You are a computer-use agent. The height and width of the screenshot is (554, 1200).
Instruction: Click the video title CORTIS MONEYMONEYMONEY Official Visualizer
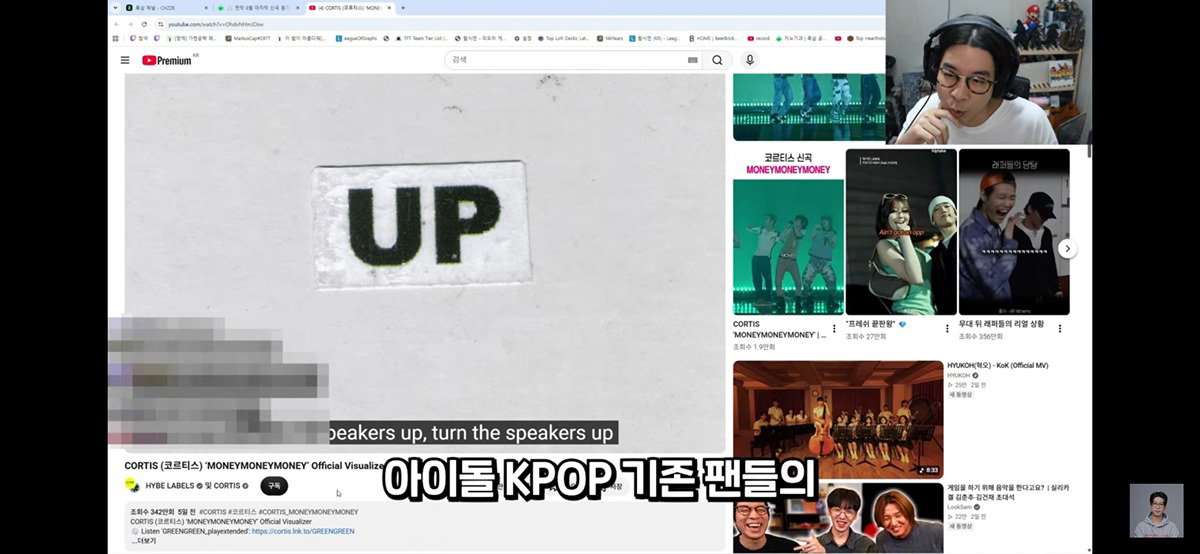tap(254, 466)
